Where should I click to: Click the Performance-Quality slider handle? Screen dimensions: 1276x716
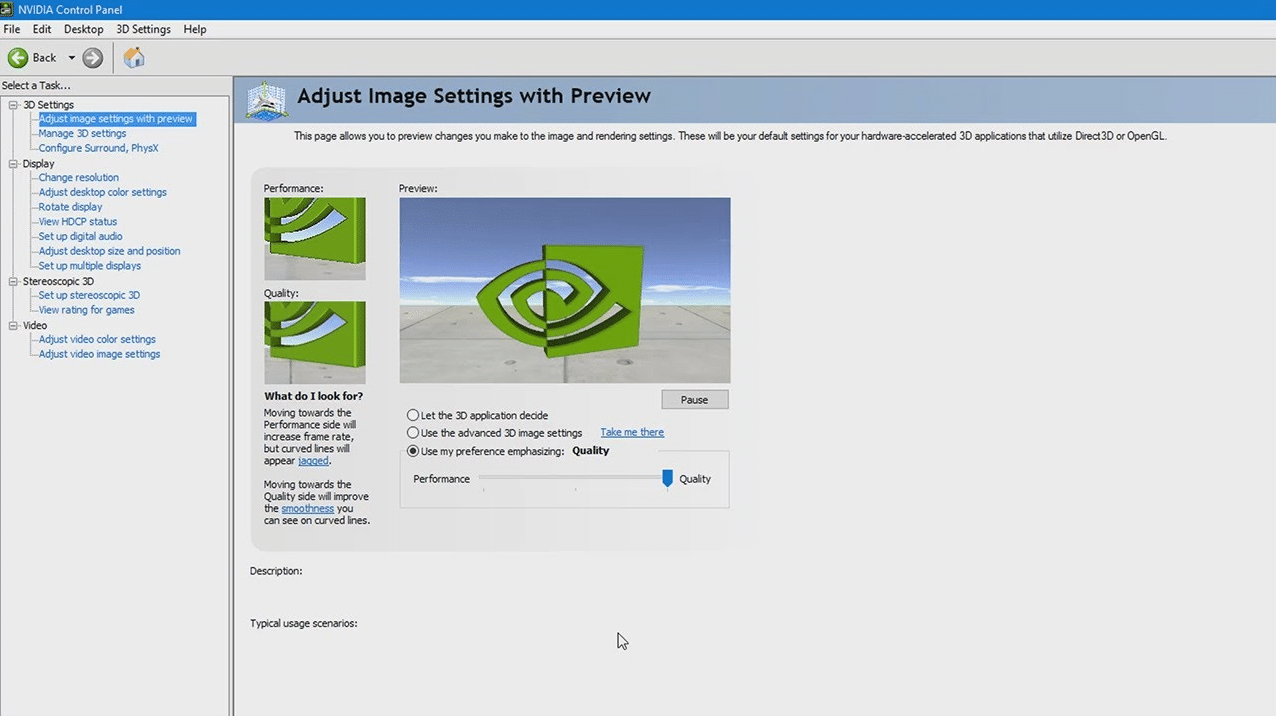pyautogui.click(x=667, y=479)
